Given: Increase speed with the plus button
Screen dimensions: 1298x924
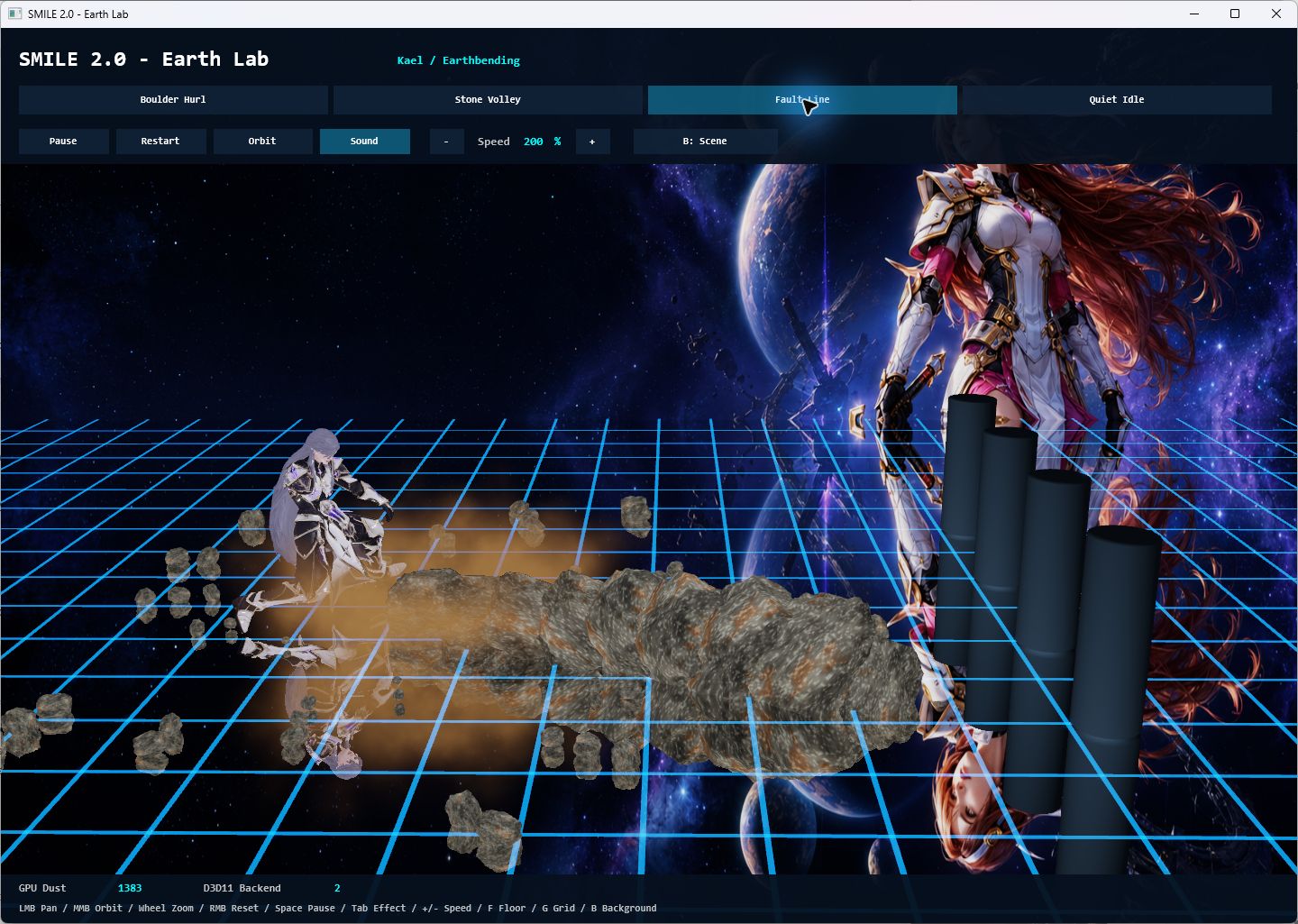Looking at the screenshot, I should (592, 142).
